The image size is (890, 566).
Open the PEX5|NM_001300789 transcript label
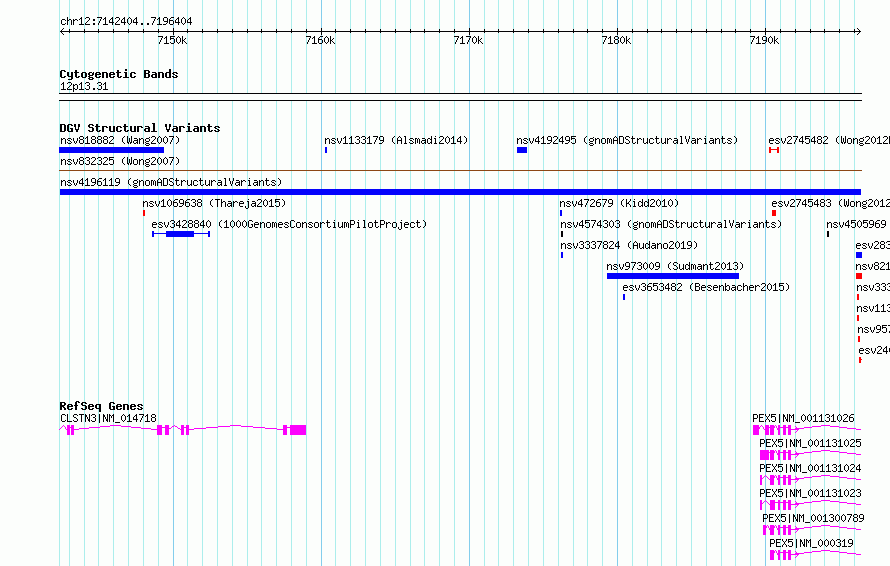(813, 518)
